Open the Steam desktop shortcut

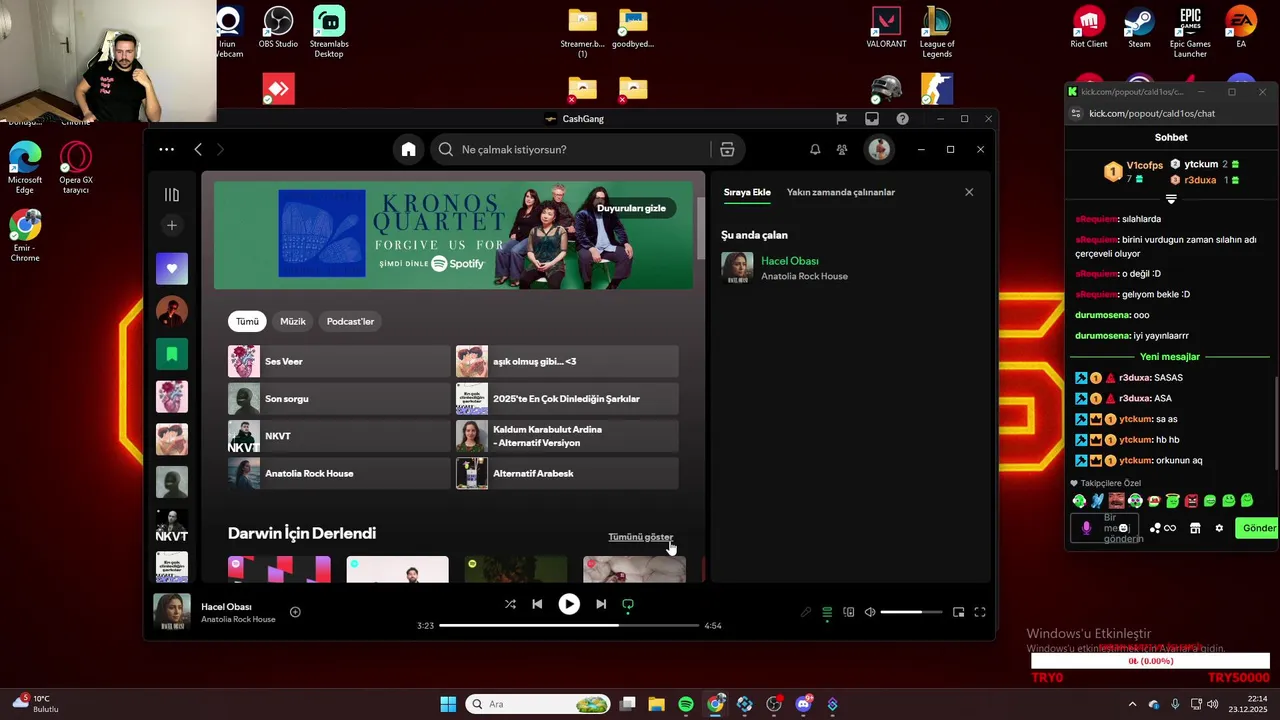[1139, 28]
